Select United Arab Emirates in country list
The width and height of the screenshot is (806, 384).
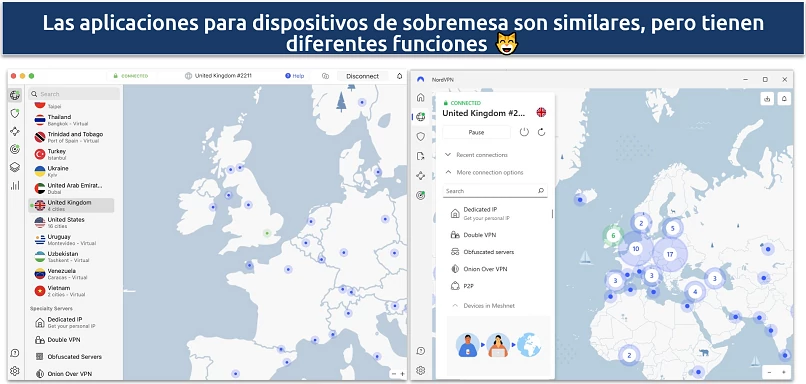pyautogui.click(x=71, y=188)
